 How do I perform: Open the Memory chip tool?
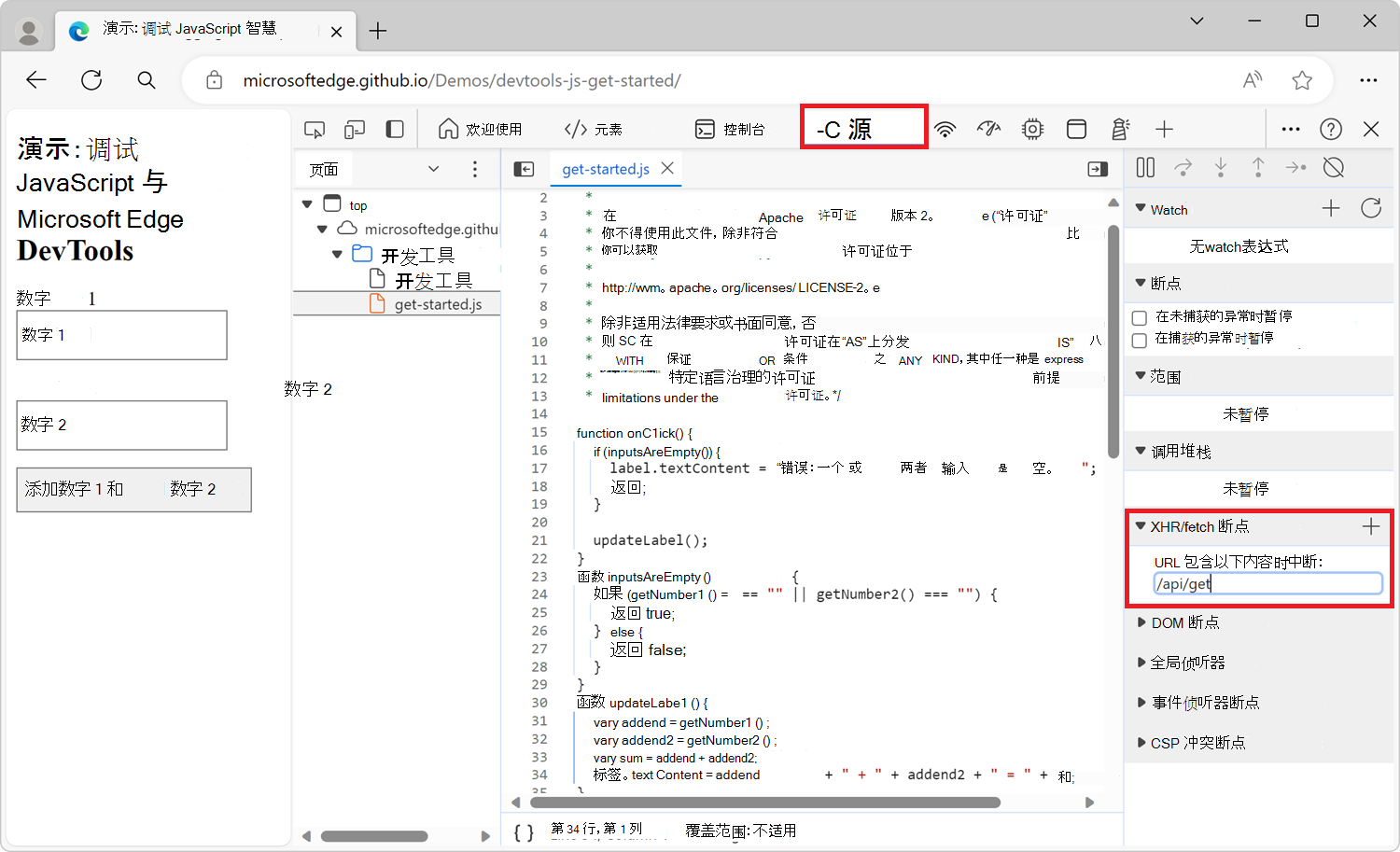pos(1032,129)
